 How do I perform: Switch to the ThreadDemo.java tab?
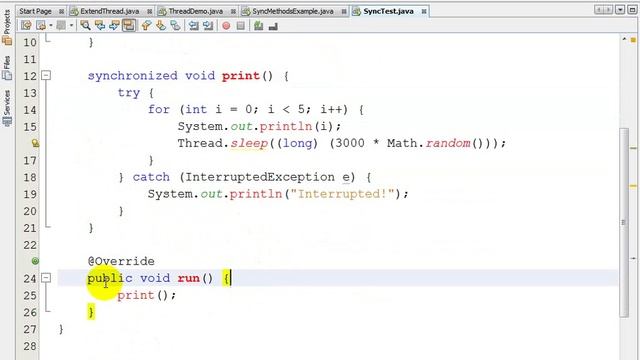pyautogui.click(x=196, y=11)
